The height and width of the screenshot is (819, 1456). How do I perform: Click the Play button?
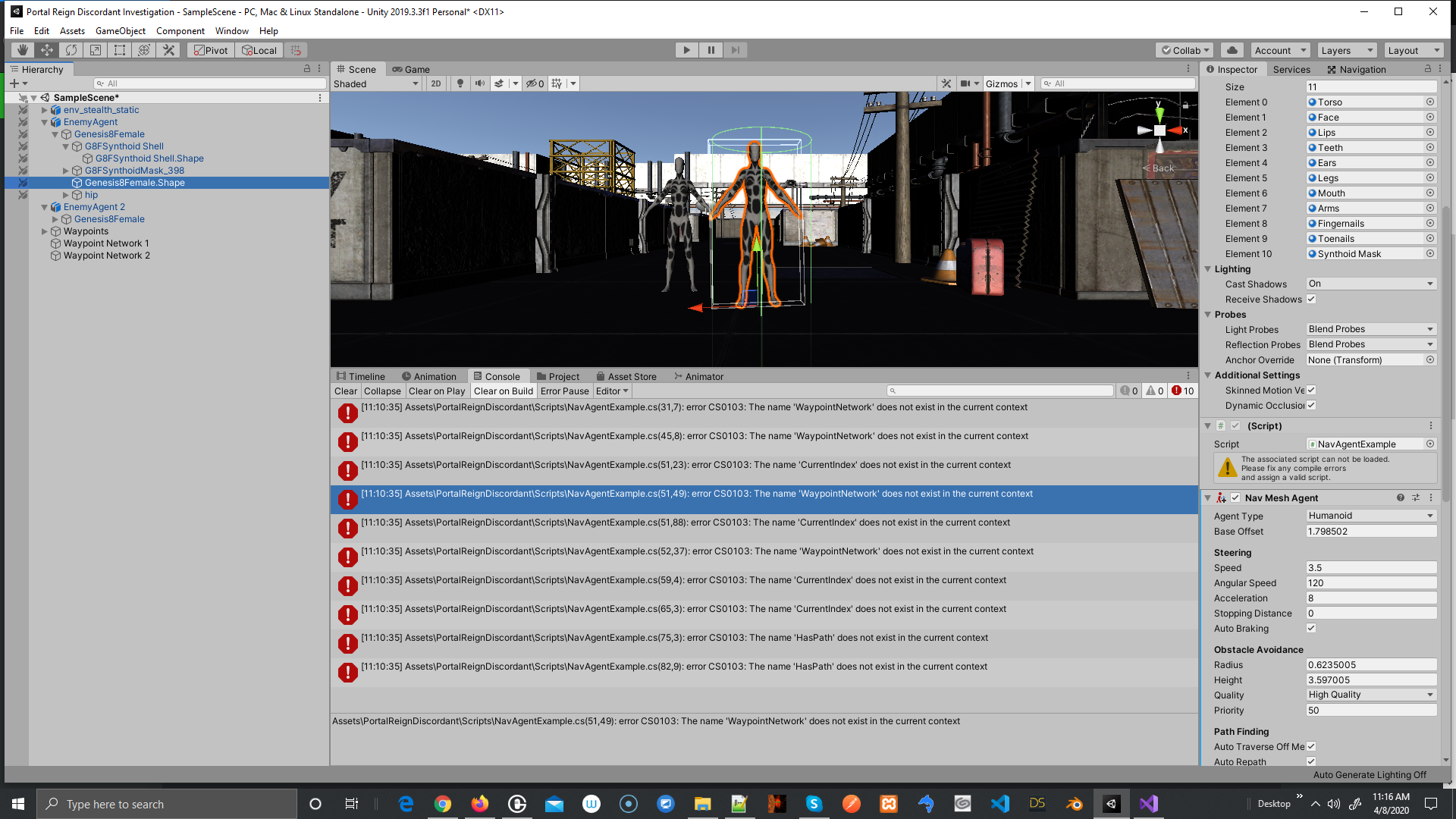pos(686,50)
